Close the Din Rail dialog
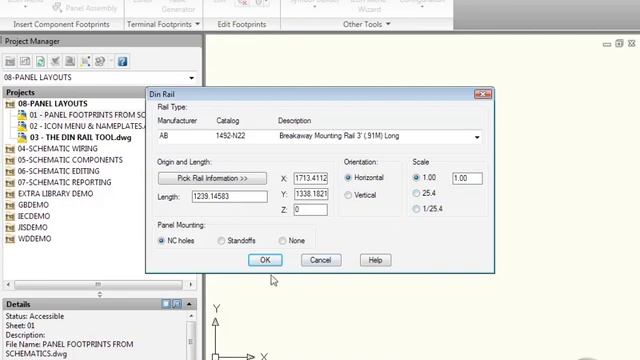The width and height of the screenshot is (640, 360). (x=483, y=94)
